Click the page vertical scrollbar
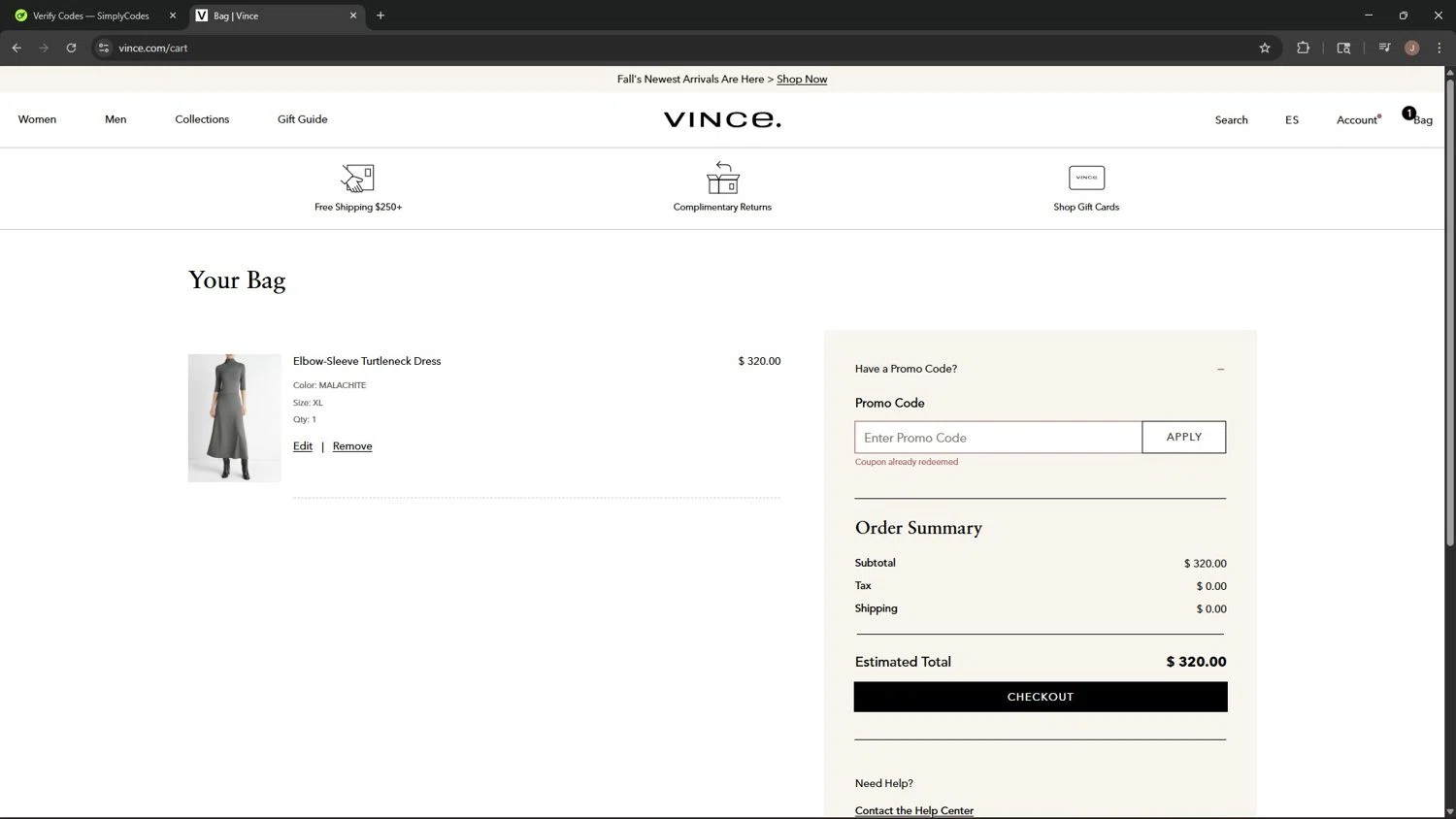The height and width of the screenshot is (819, 1456). coord(1450,314)
